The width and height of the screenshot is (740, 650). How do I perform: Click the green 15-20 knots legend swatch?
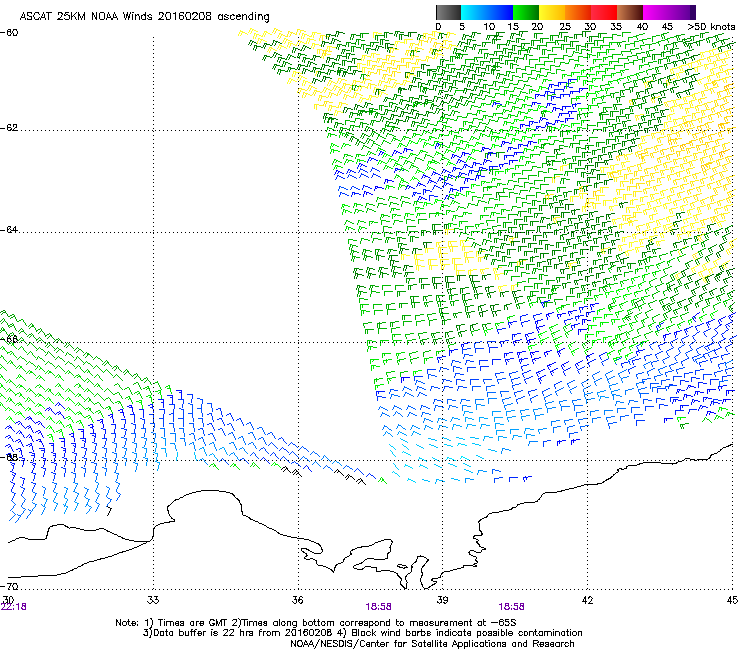[526, 12]
